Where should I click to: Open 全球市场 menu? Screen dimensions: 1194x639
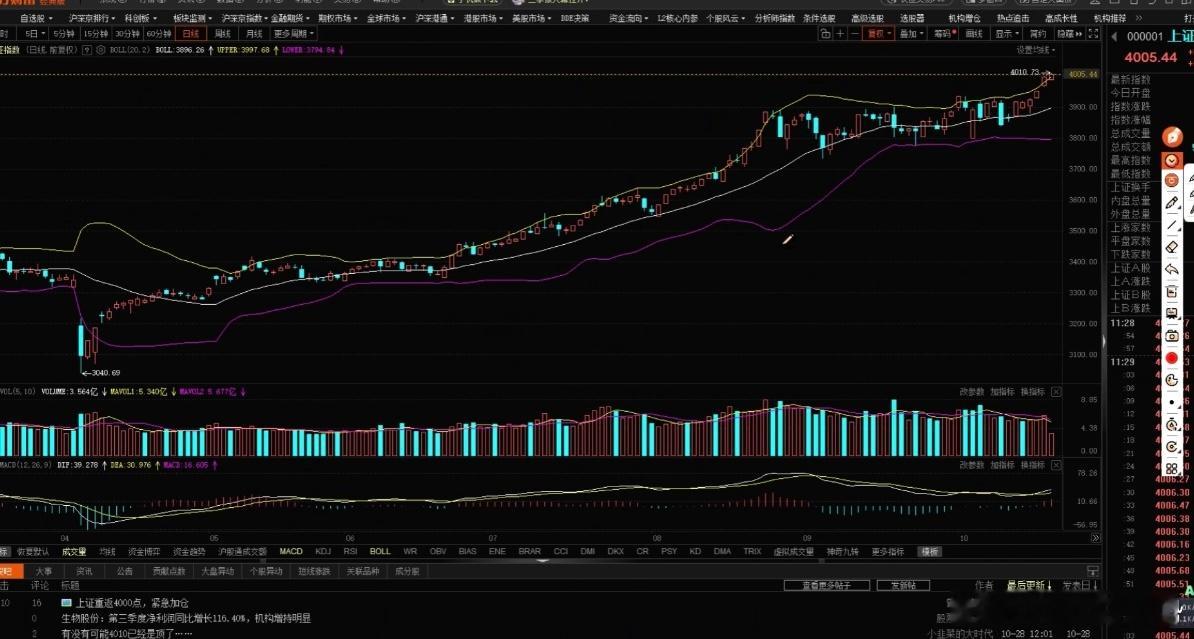click(385, 18)
